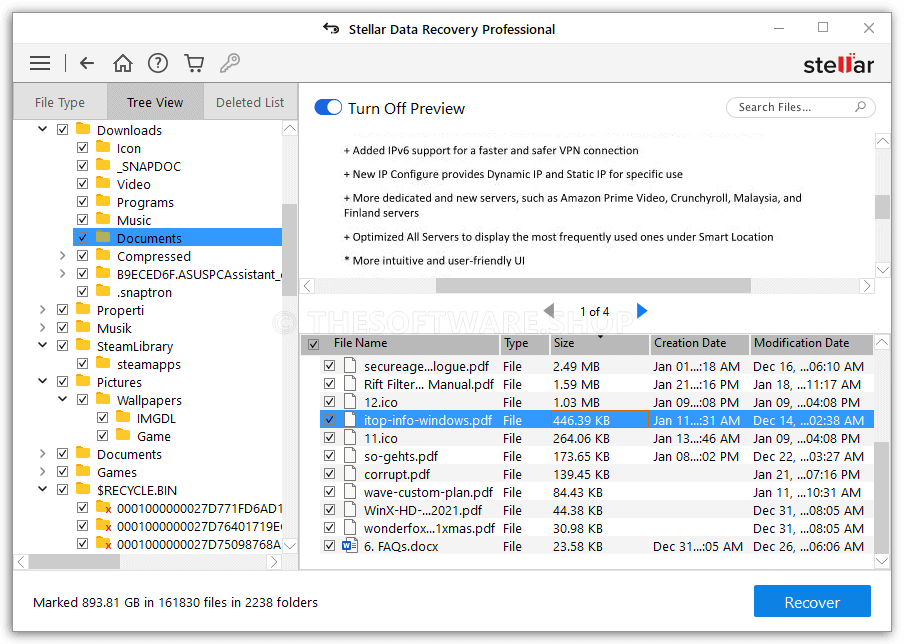Expand the Compressed folder node

(x=62, y=255)
